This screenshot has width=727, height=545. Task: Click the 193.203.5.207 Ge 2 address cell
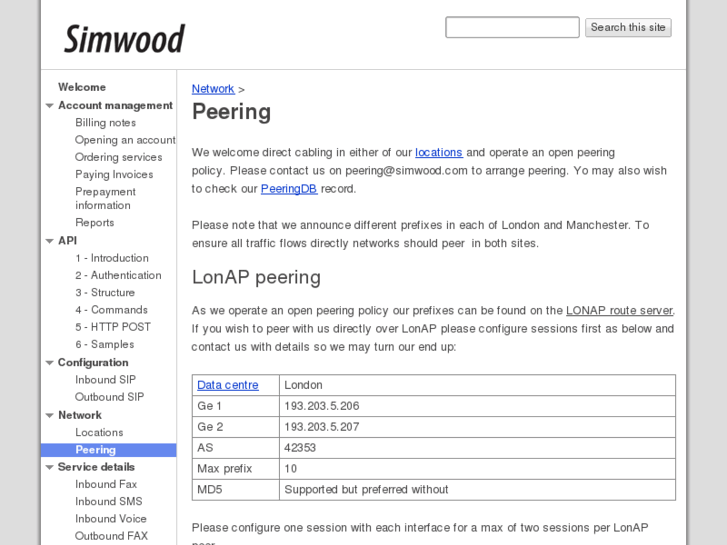click(478, 427)
